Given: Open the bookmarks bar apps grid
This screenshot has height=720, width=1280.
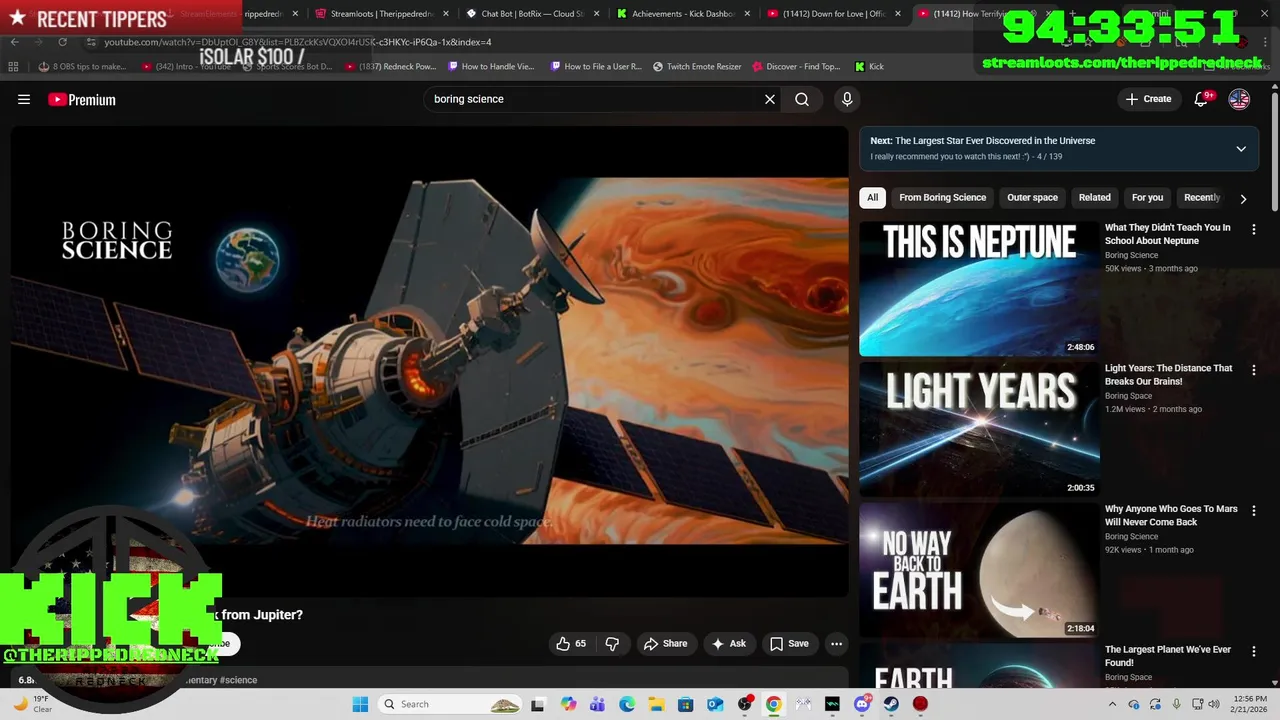Looking at the screenshot, I should click(13, 66).
